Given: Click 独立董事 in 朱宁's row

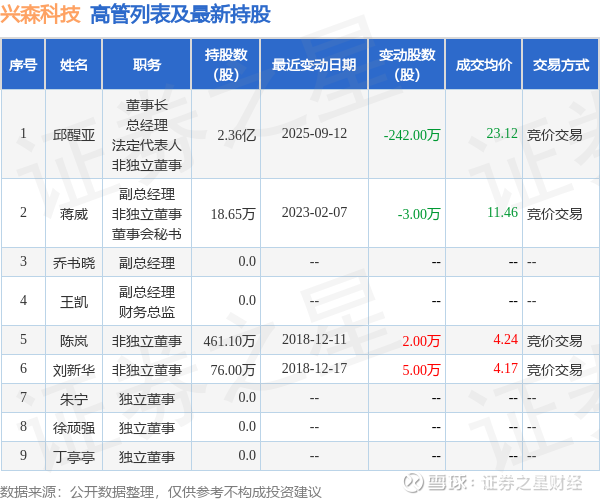Looking at the screenshot, I should tap(147, 399).
